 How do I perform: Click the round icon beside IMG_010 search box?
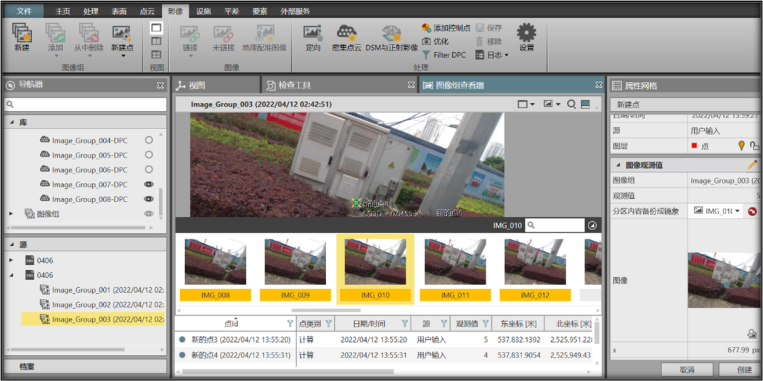click(x=592, y=225)
